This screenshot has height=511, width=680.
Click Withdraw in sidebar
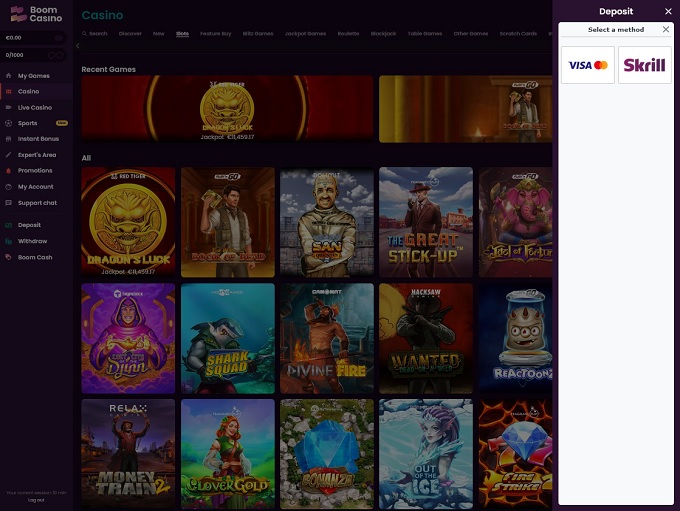coord(32,241)
